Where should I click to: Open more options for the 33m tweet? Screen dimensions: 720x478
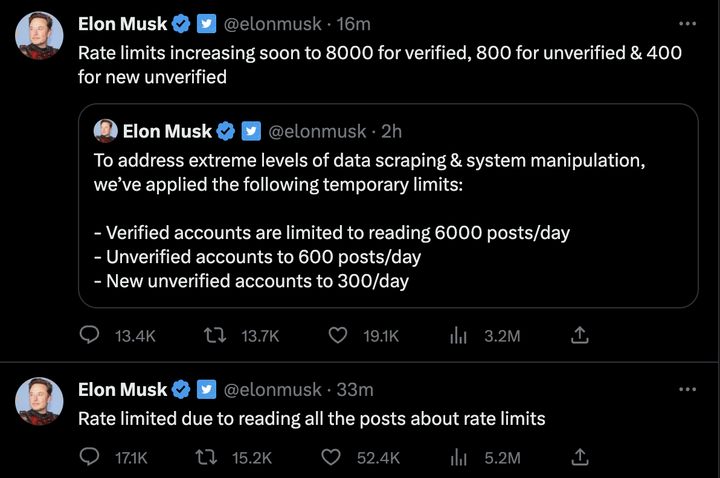pyautogui.click(x=686, y=389)
